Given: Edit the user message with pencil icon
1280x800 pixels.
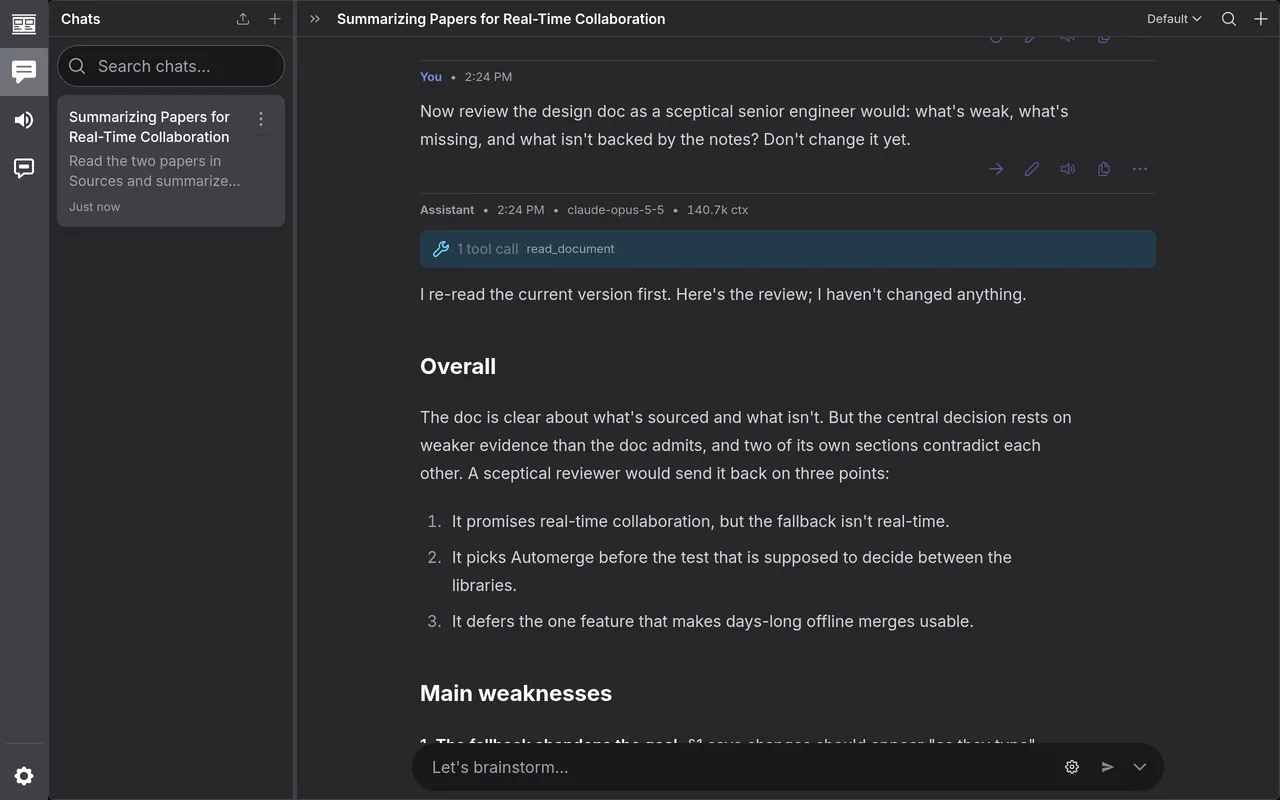Looking at the screenshot, I should point(1032,169).
